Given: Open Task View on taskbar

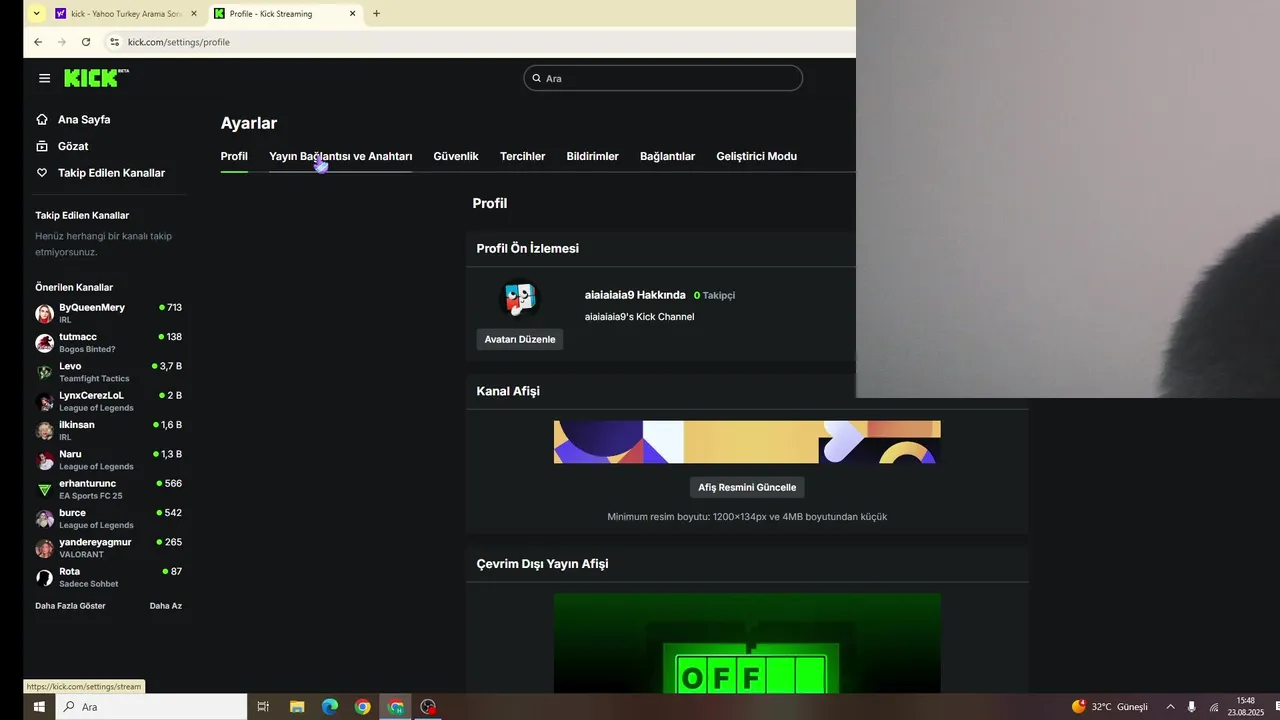Looking at the screenshot, I should tap(263, 707).
